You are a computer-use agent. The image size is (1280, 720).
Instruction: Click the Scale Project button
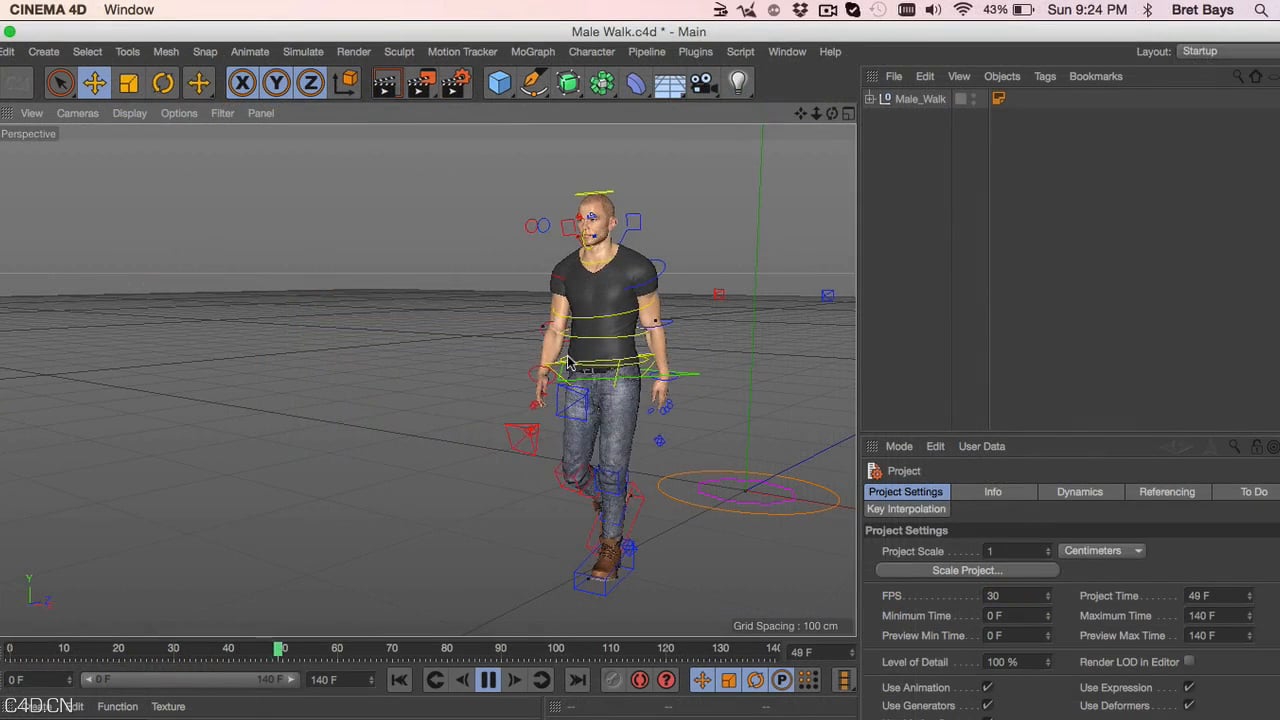pyautogui.click(x=966, y=570)
